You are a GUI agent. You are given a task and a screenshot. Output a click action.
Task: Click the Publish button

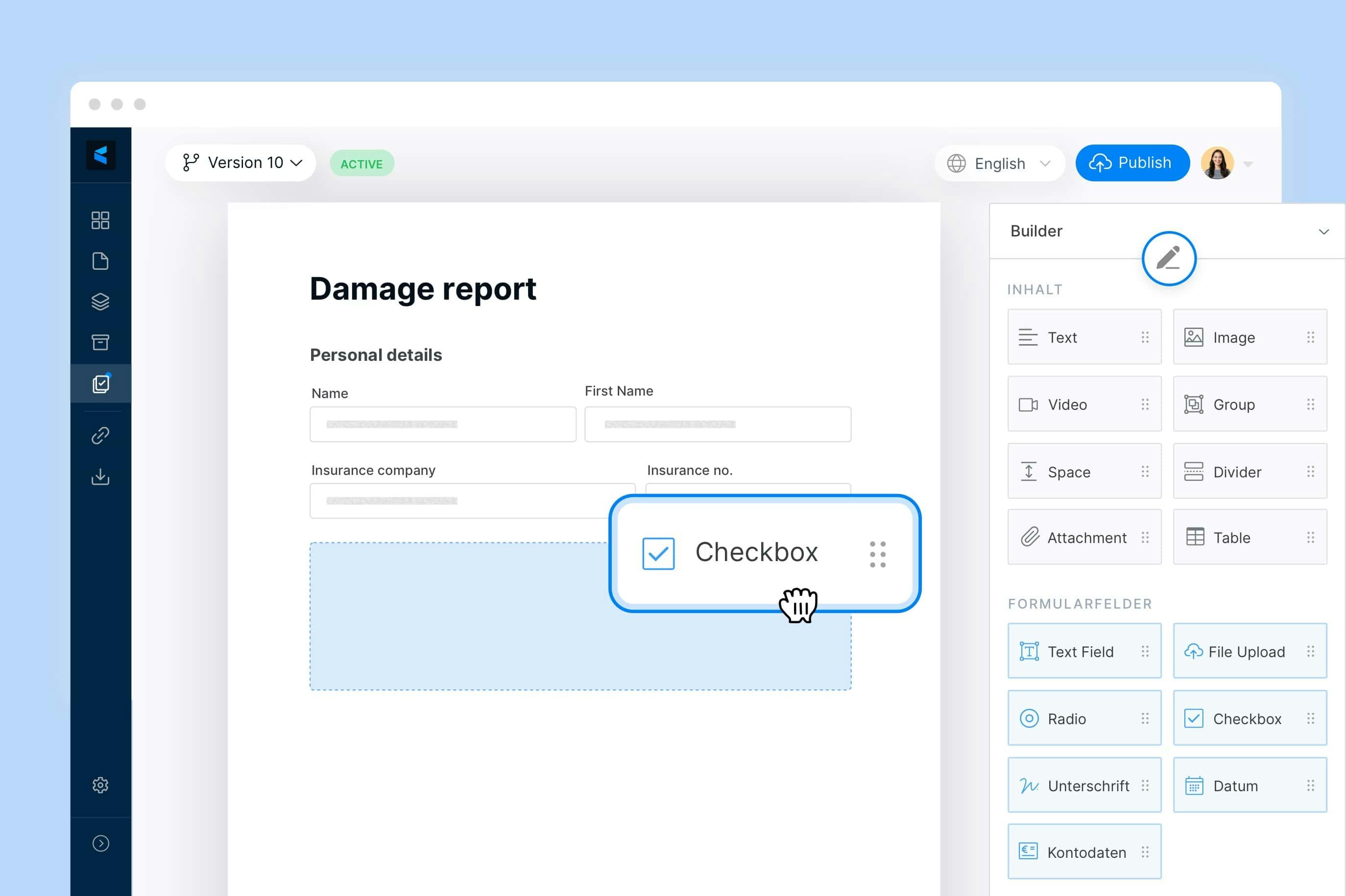tap(1131, 163)
